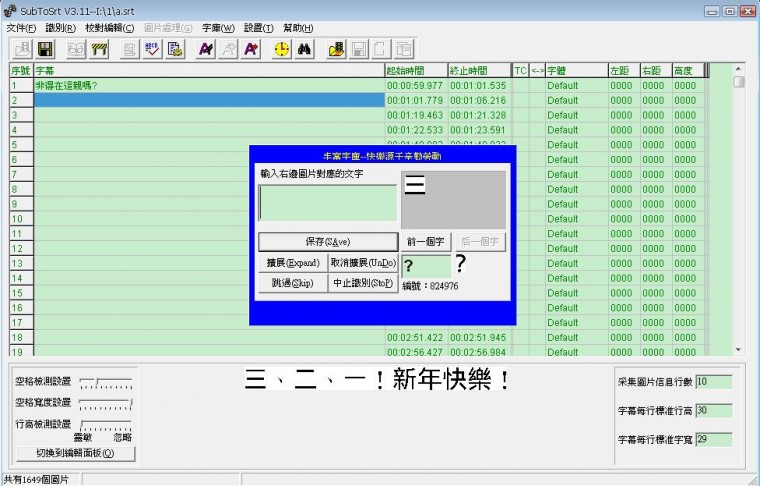Image resolution: width=760 pixels, height=486 pixels.
Task: Click the grayed-out document list icon
Action: point(129,49)
